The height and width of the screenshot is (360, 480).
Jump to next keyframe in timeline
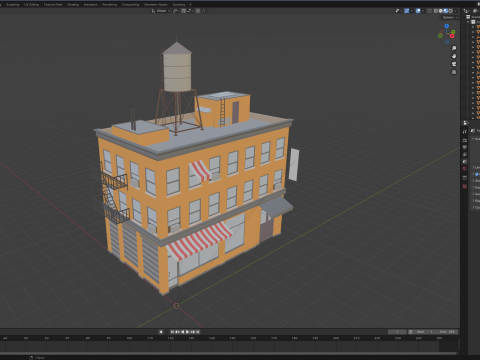(193, 332)
